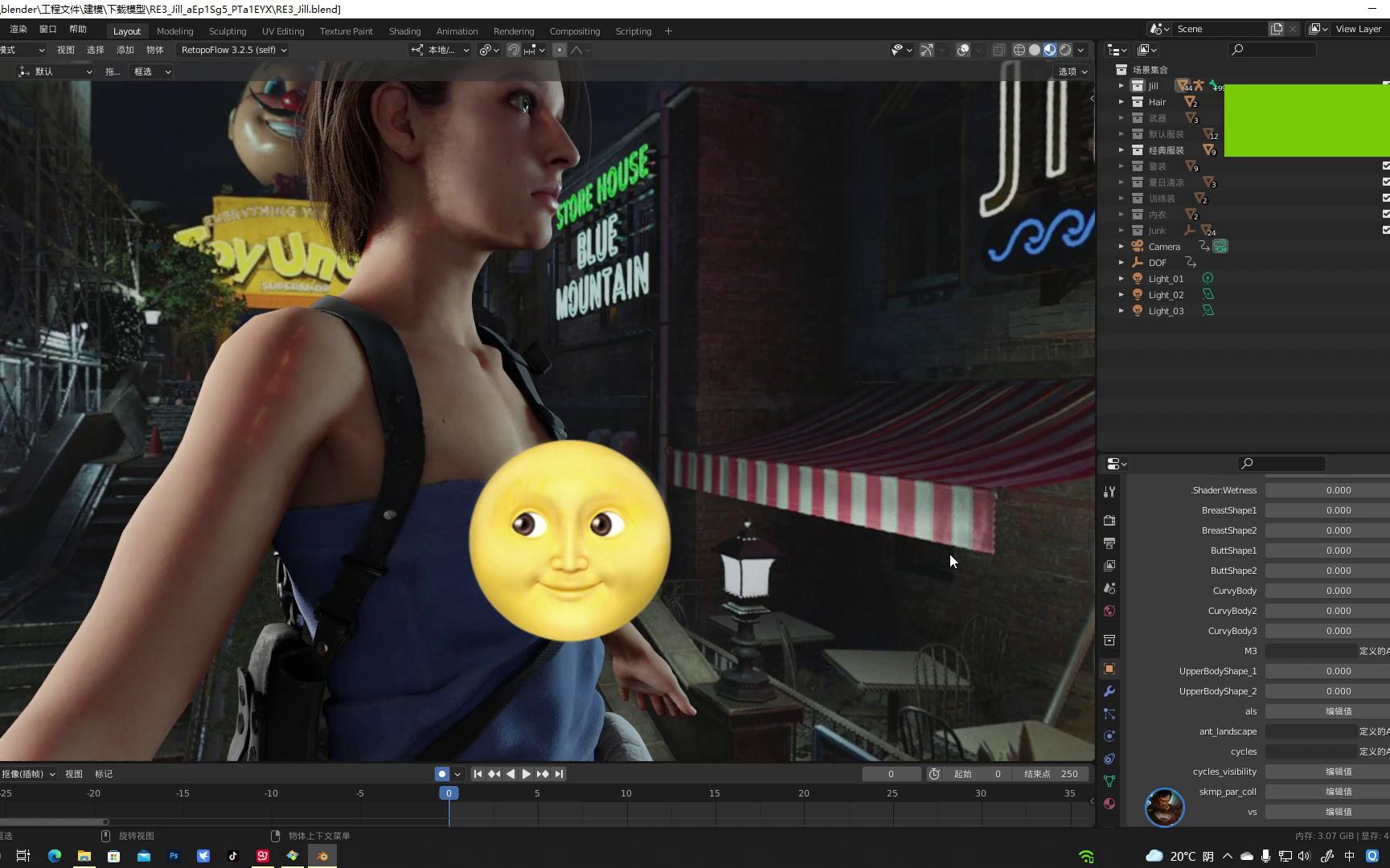Open the transform orientation dropdown 本地

(441, 50)
